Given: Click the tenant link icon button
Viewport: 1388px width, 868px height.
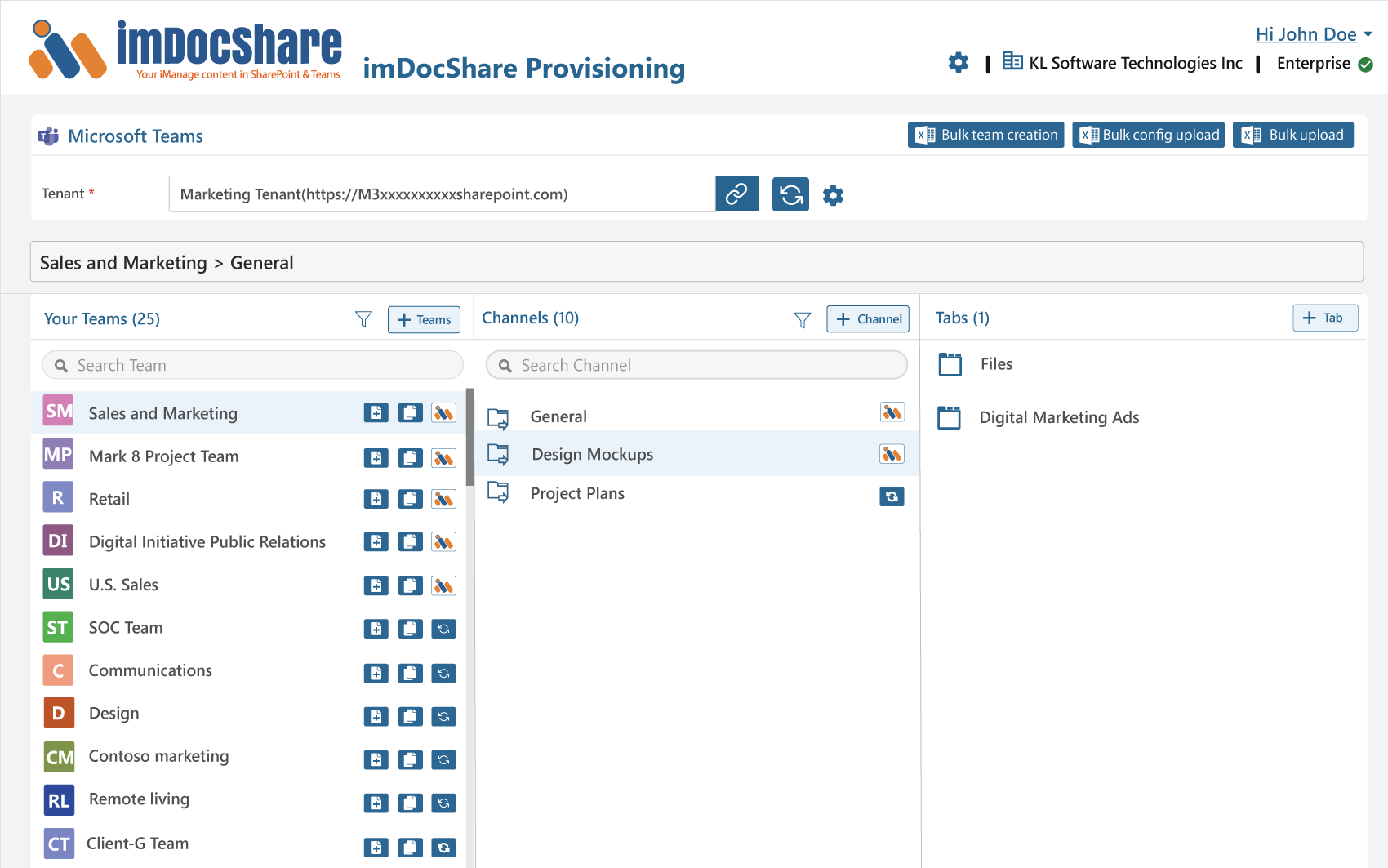Looking at the screenshot, I should pyautogui.click(x=736, y=194).
